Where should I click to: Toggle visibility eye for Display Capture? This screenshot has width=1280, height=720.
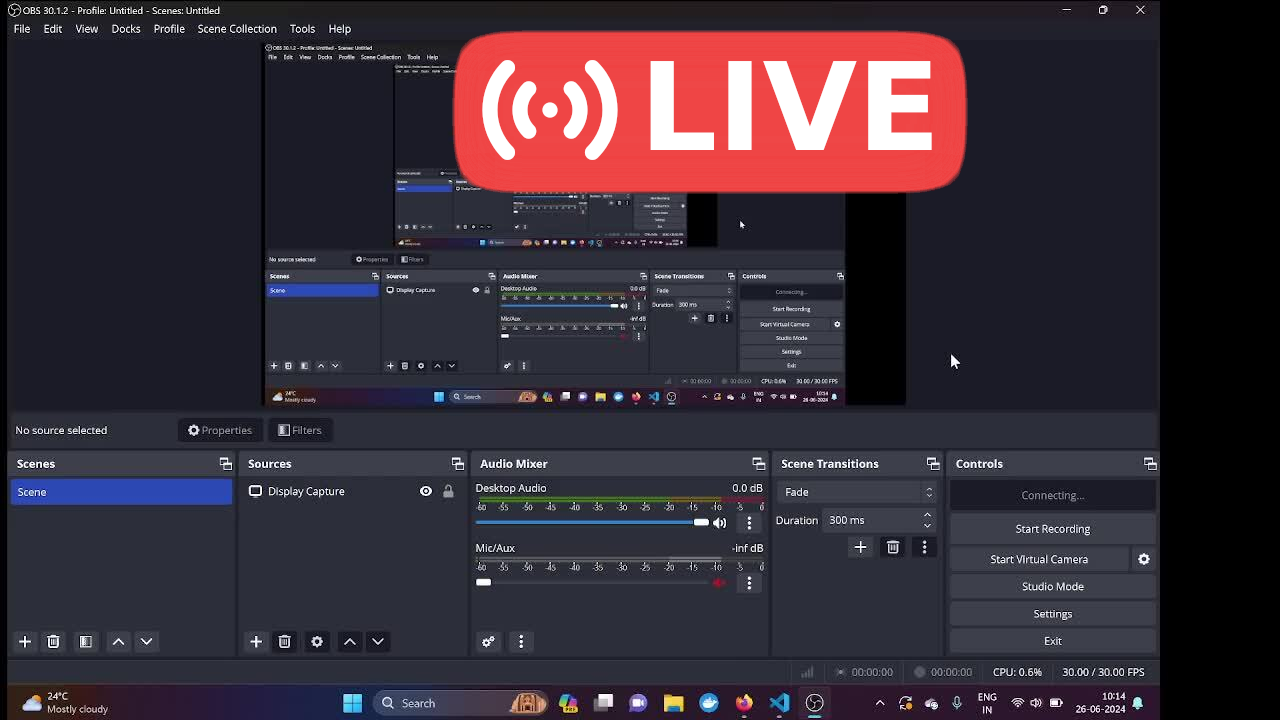pos(426,491)
